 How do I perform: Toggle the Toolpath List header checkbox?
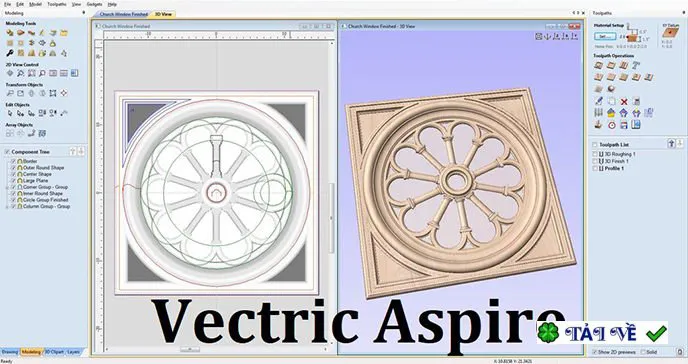595,145
